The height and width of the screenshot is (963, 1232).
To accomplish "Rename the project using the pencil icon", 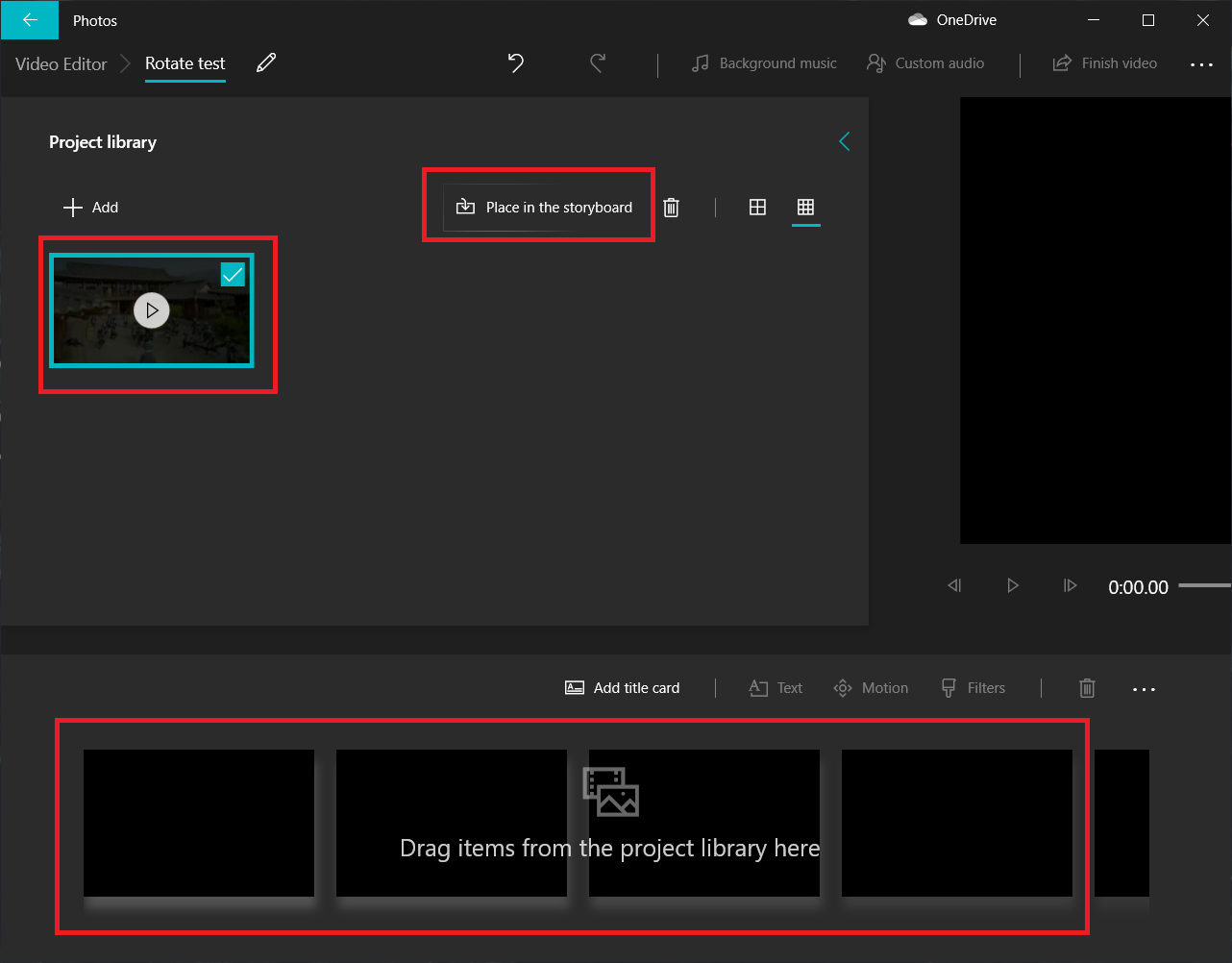I will point(265,62).
